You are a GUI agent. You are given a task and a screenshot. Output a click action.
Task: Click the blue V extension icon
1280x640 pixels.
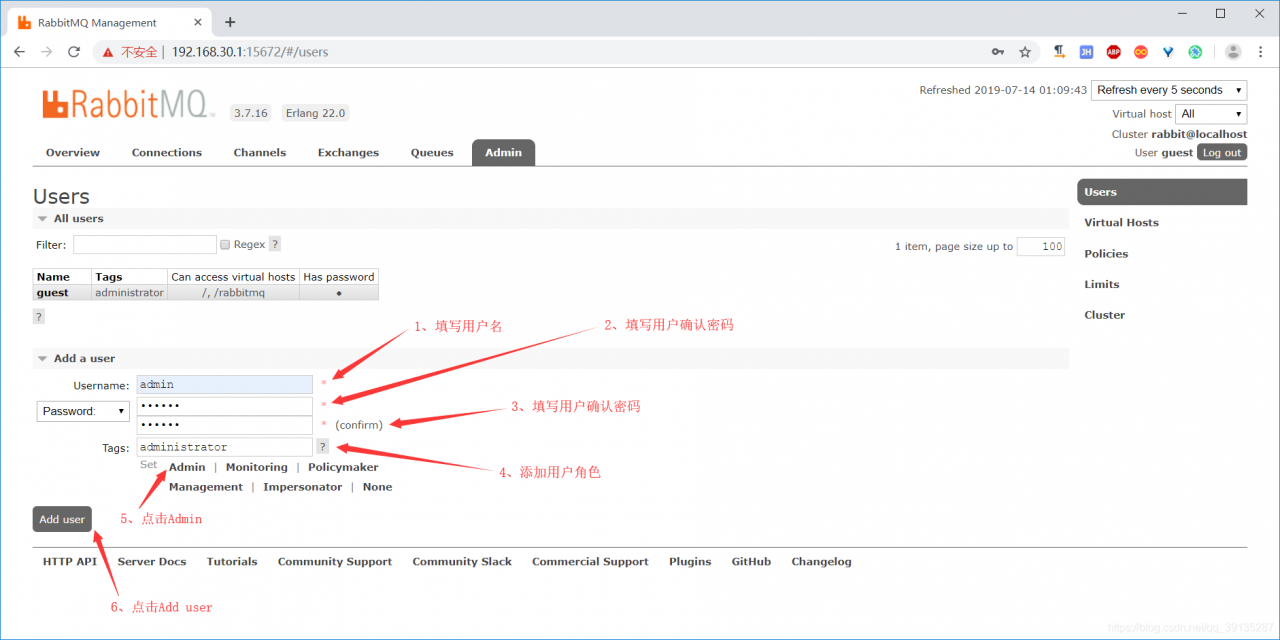click(x=1167, y=52)
